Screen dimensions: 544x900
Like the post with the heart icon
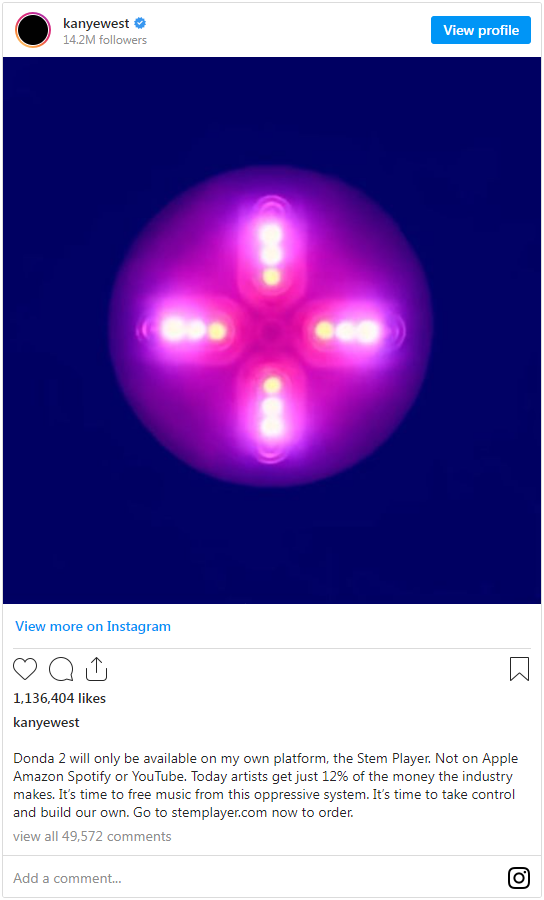(x=25, y=669)
